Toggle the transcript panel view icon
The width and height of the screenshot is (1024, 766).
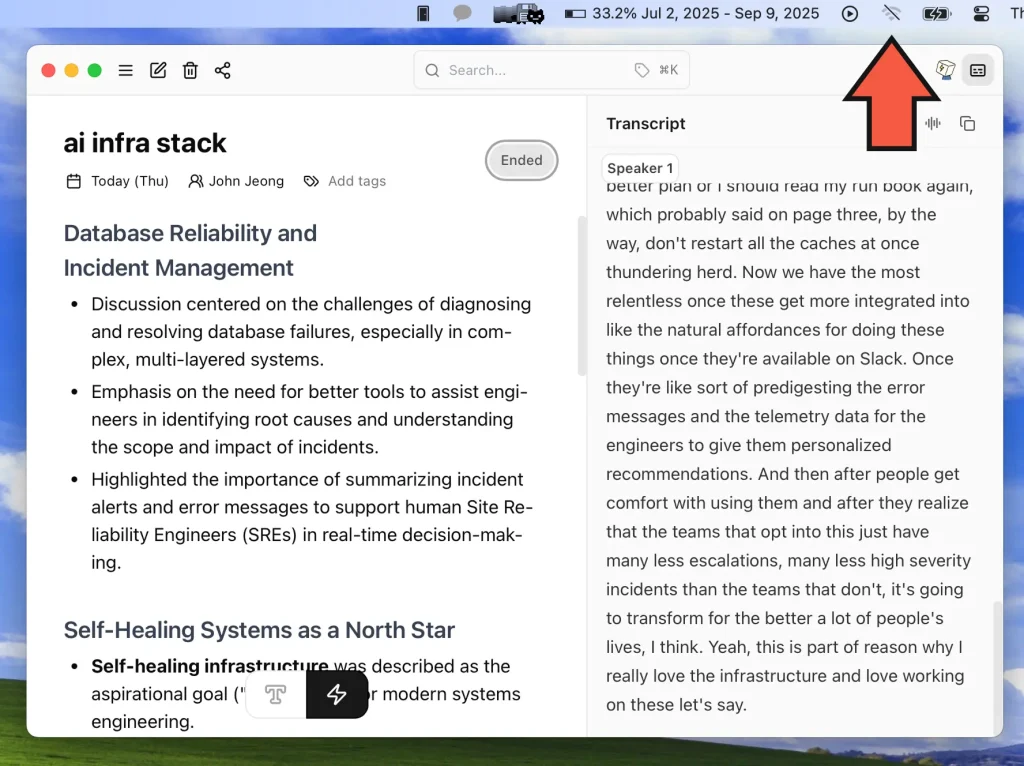978,70
